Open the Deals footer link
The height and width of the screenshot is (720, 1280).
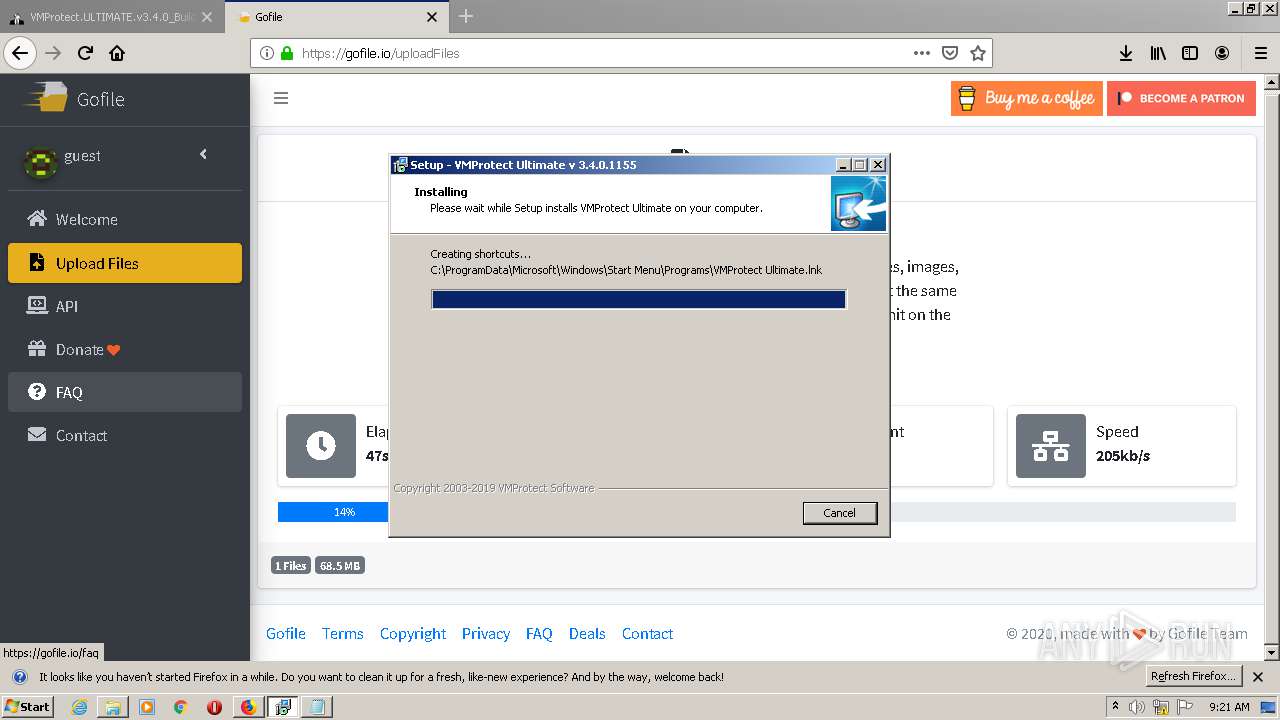(x=587, y=633)
